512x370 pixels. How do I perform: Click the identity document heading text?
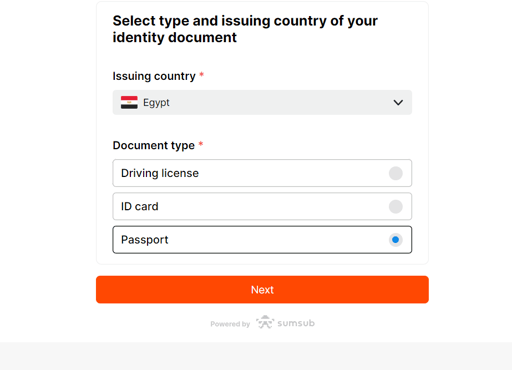(245, 29)
